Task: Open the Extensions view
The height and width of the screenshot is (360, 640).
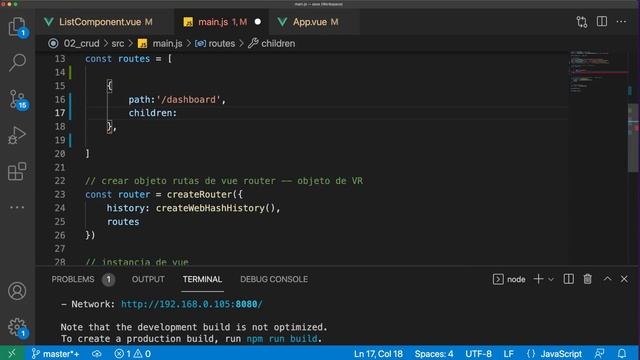Action: [17, 171]
